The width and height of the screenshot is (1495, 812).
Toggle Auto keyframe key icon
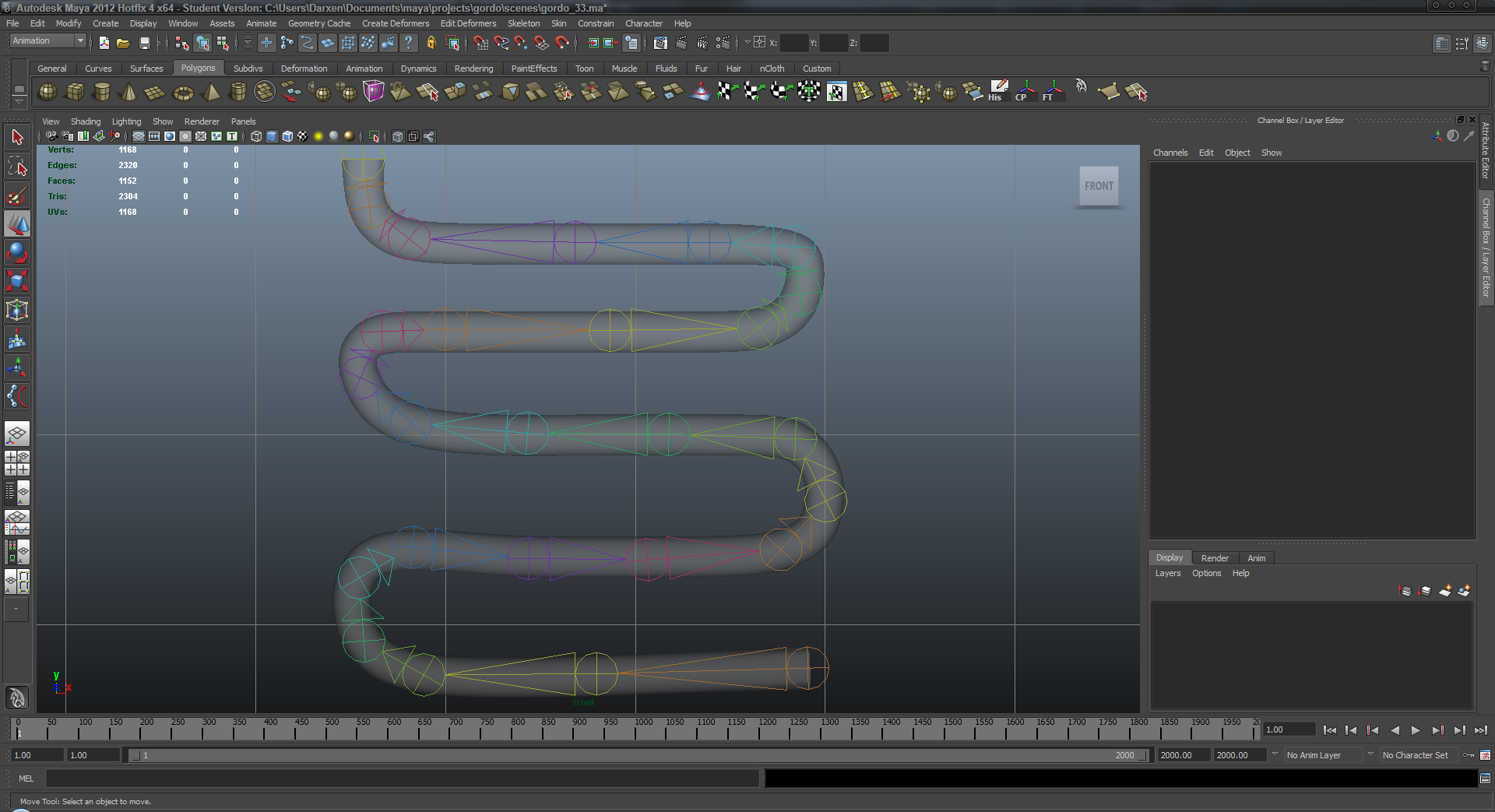(1469, 755)
